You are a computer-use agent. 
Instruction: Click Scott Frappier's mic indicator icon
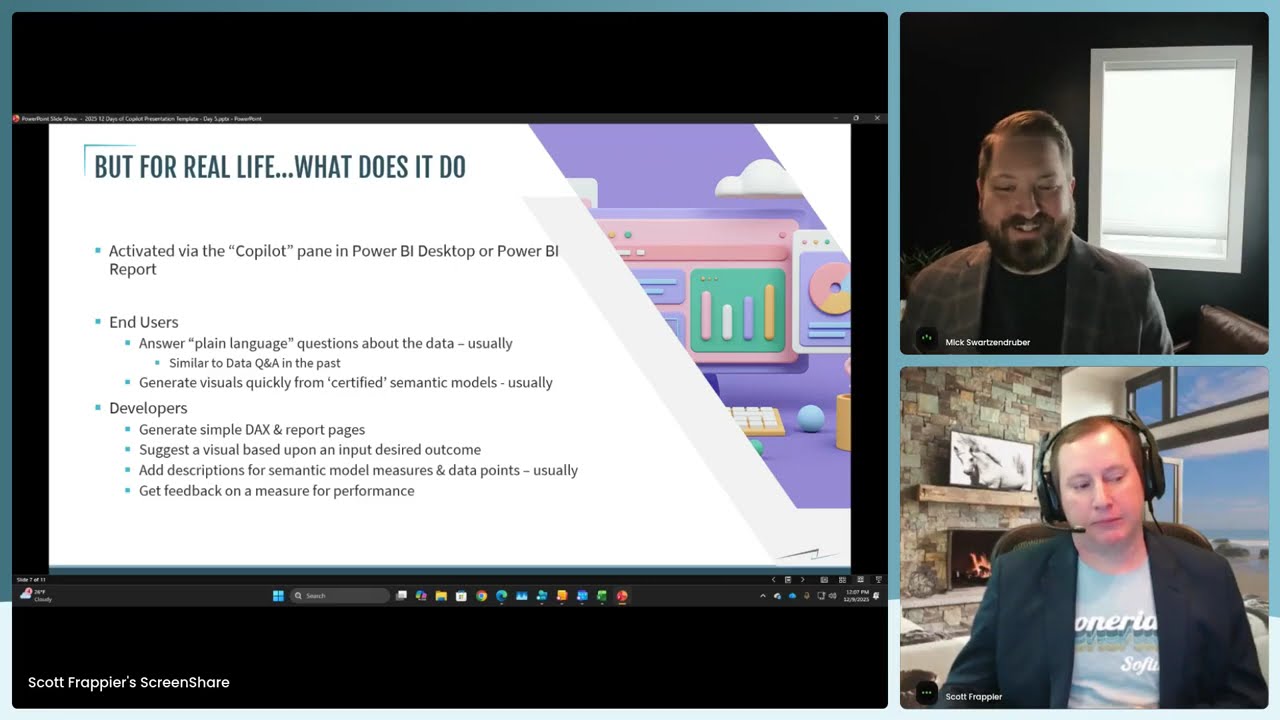[x=927, y=693]
